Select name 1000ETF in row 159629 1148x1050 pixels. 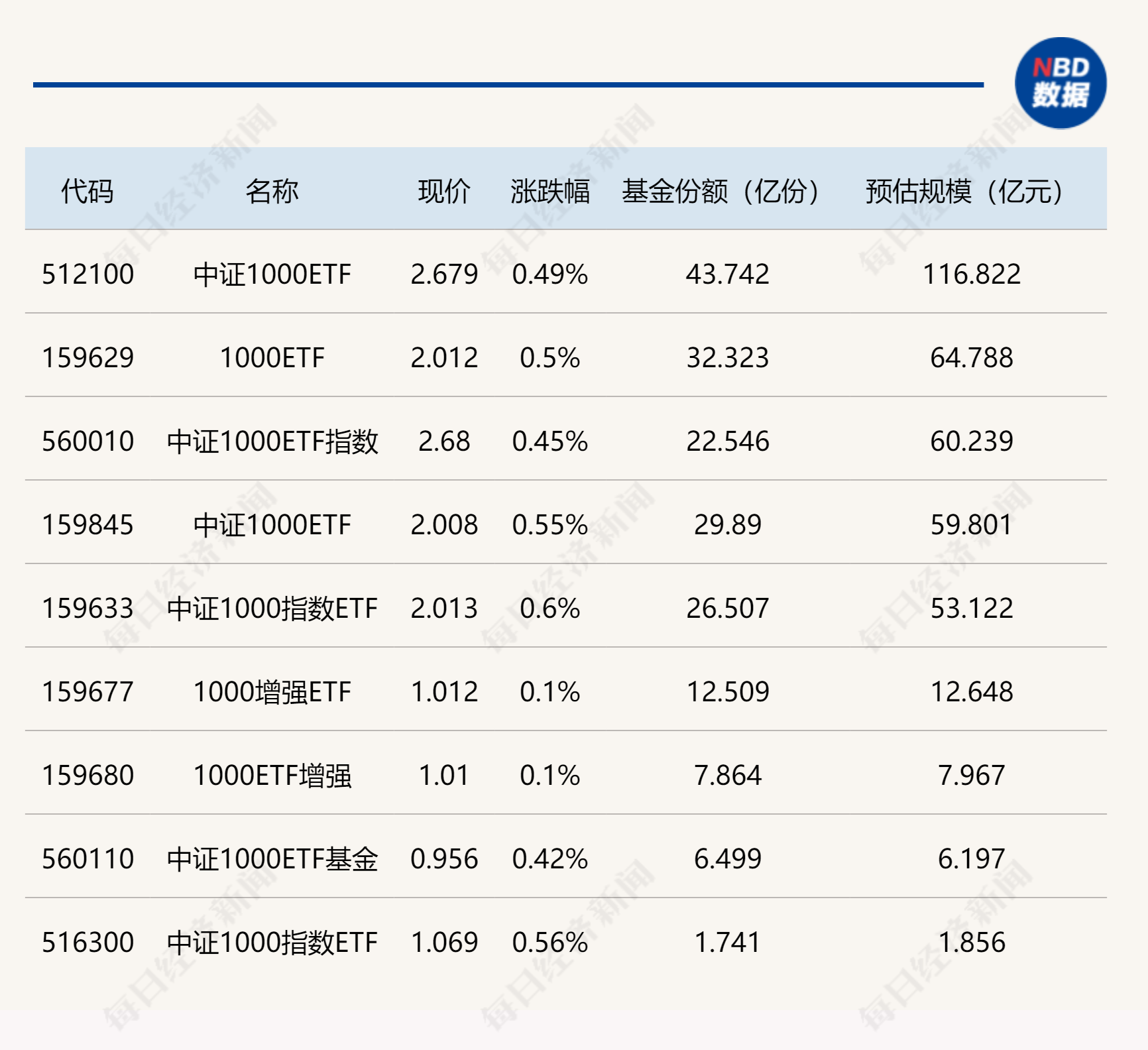pos(272,358)
